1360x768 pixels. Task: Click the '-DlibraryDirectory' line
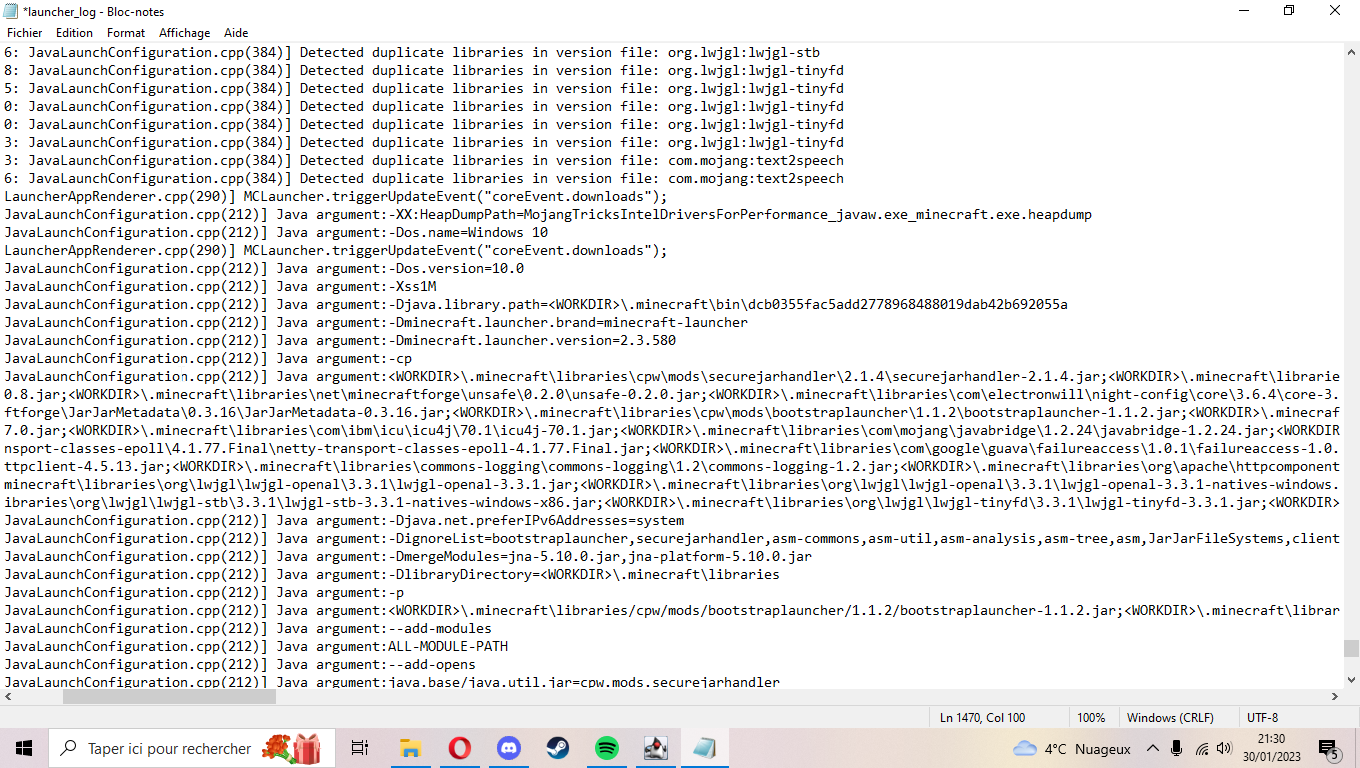point(392,574)
